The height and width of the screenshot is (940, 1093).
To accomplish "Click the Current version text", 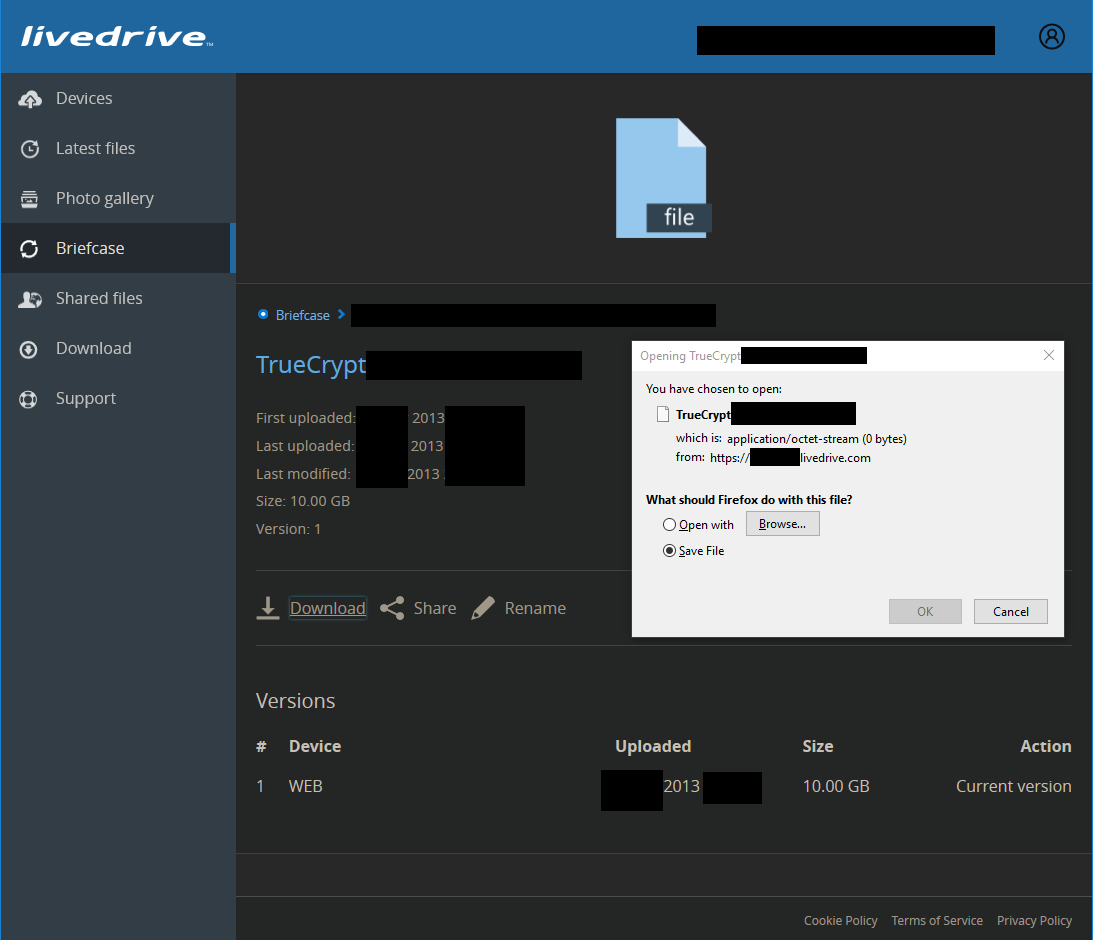I will click(x=1014, y=786).
